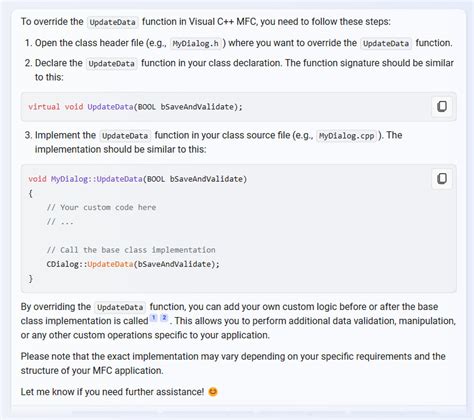Click the Call the base class implementation comment

tap(131, 250)
